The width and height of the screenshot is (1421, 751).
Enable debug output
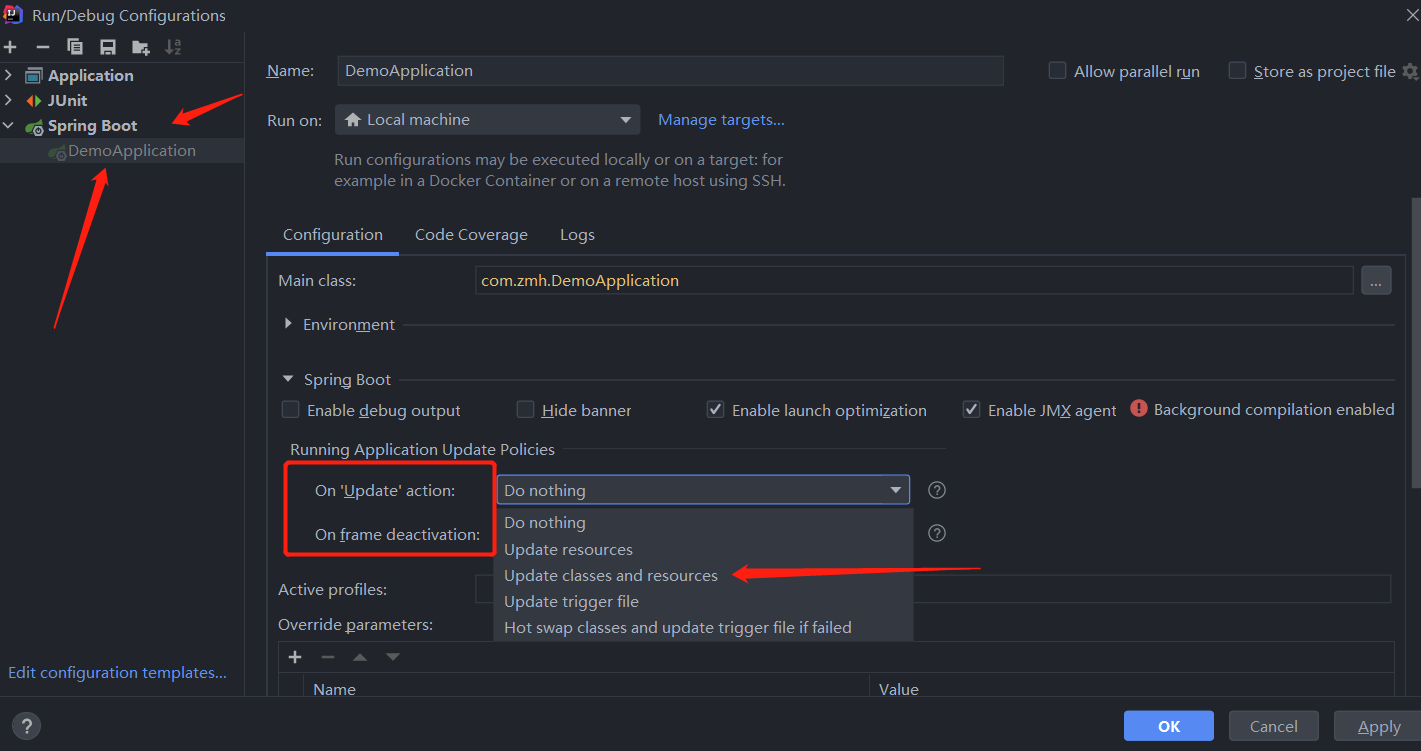click(x=290, y=409)
